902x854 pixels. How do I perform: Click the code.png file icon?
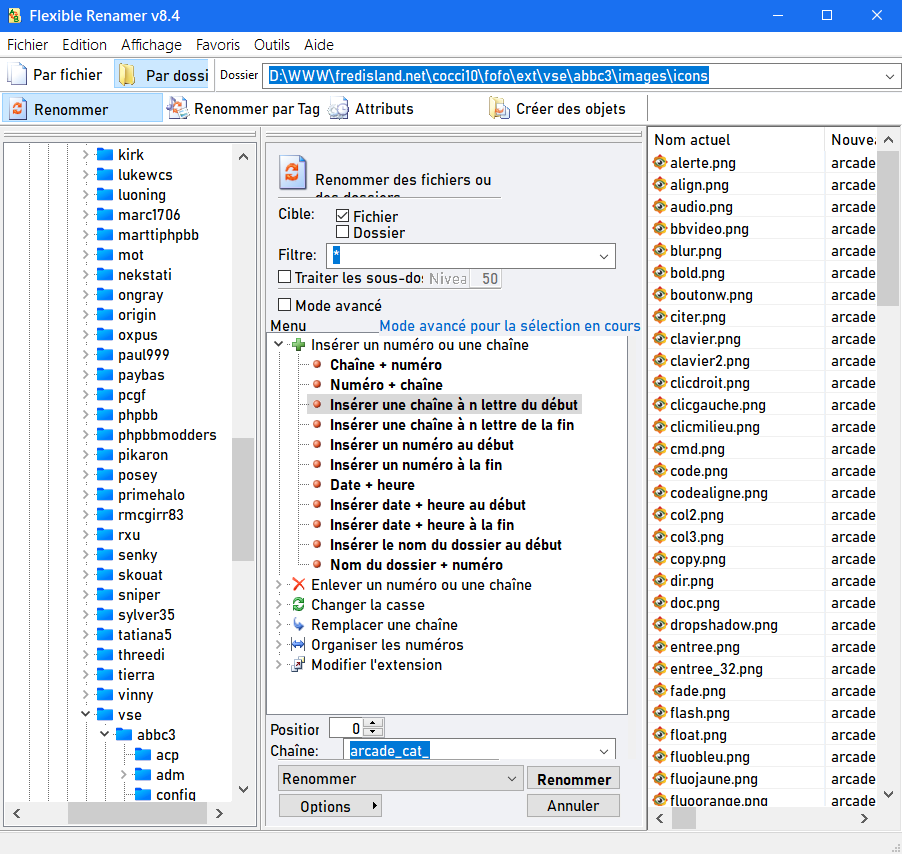click(x=660, y=471)
